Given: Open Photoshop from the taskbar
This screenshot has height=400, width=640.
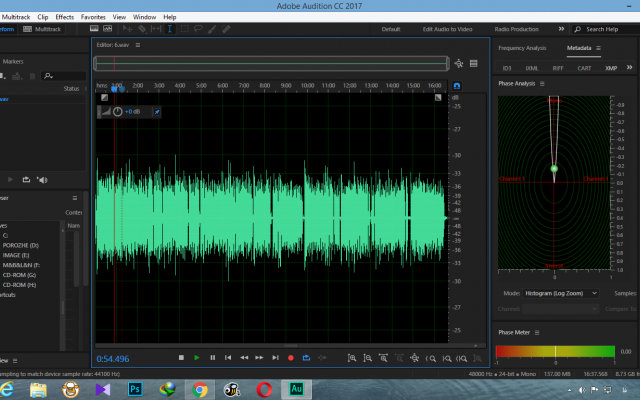Looking at the screenshot, I should tap(135, 389).
